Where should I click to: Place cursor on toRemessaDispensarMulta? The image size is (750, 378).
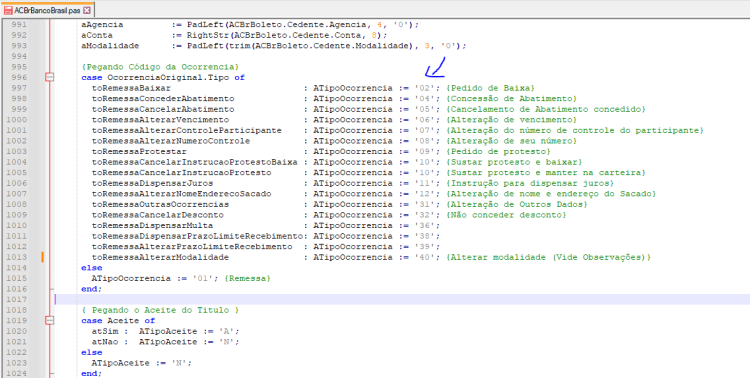153,225
